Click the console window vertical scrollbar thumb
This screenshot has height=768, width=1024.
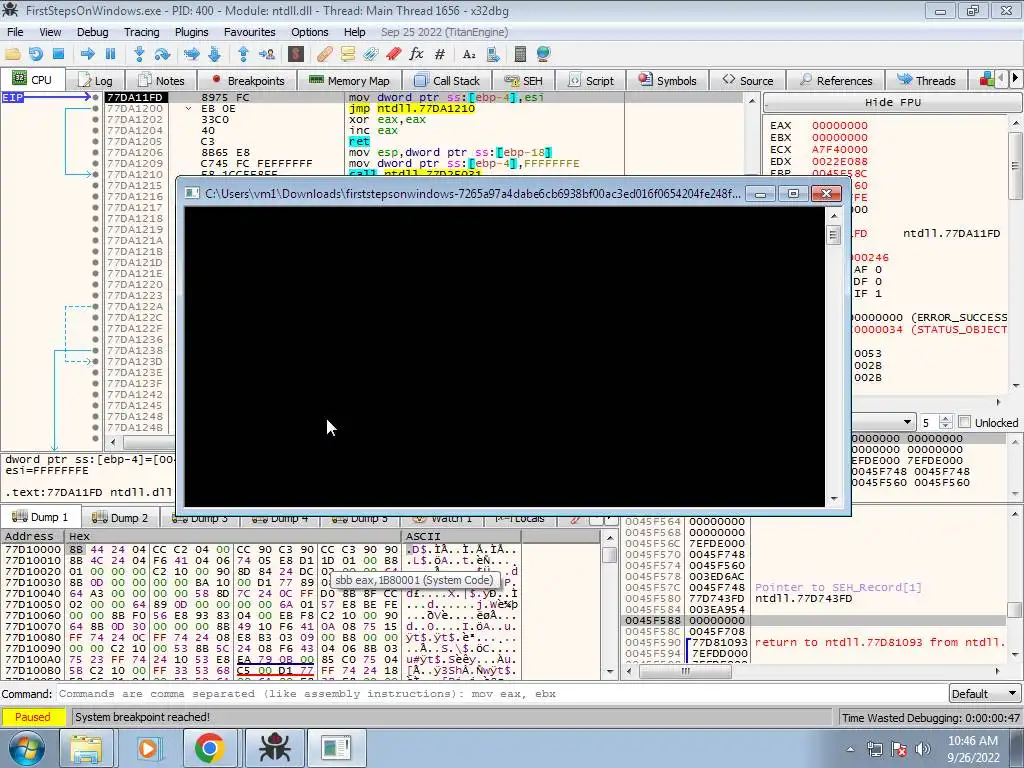(834, 235)
